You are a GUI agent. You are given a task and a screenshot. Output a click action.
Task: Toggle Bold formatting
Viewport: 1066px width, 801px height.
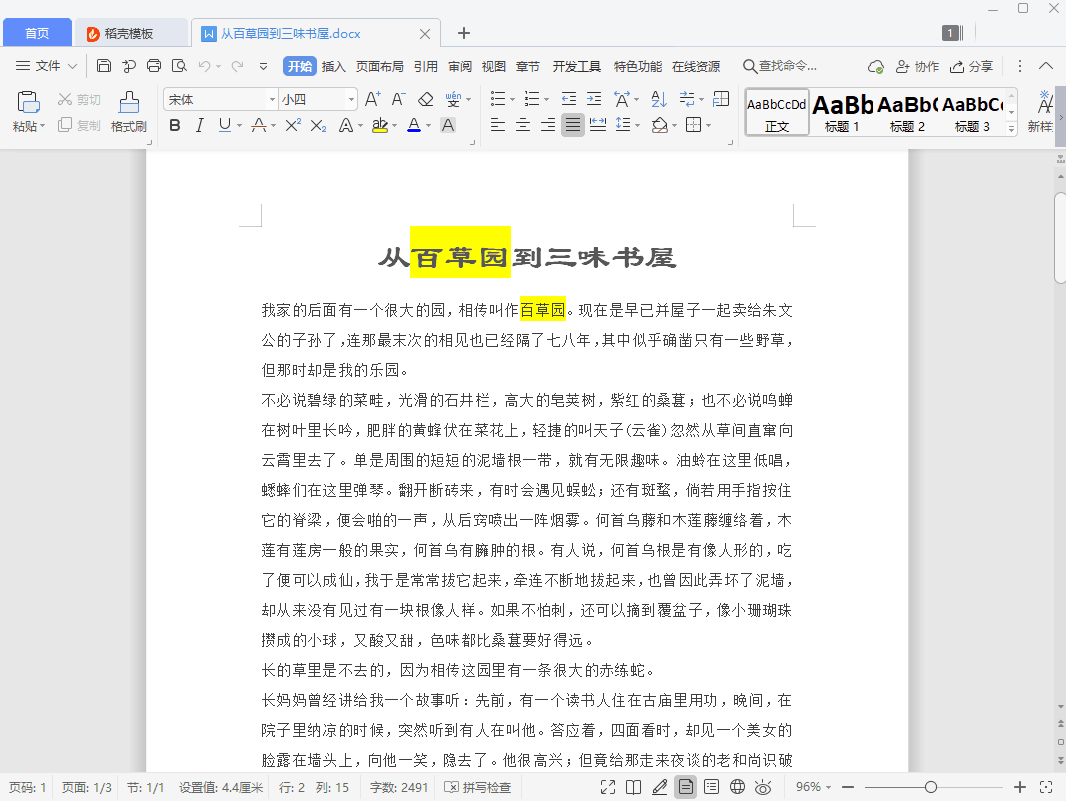click(175, 125)
